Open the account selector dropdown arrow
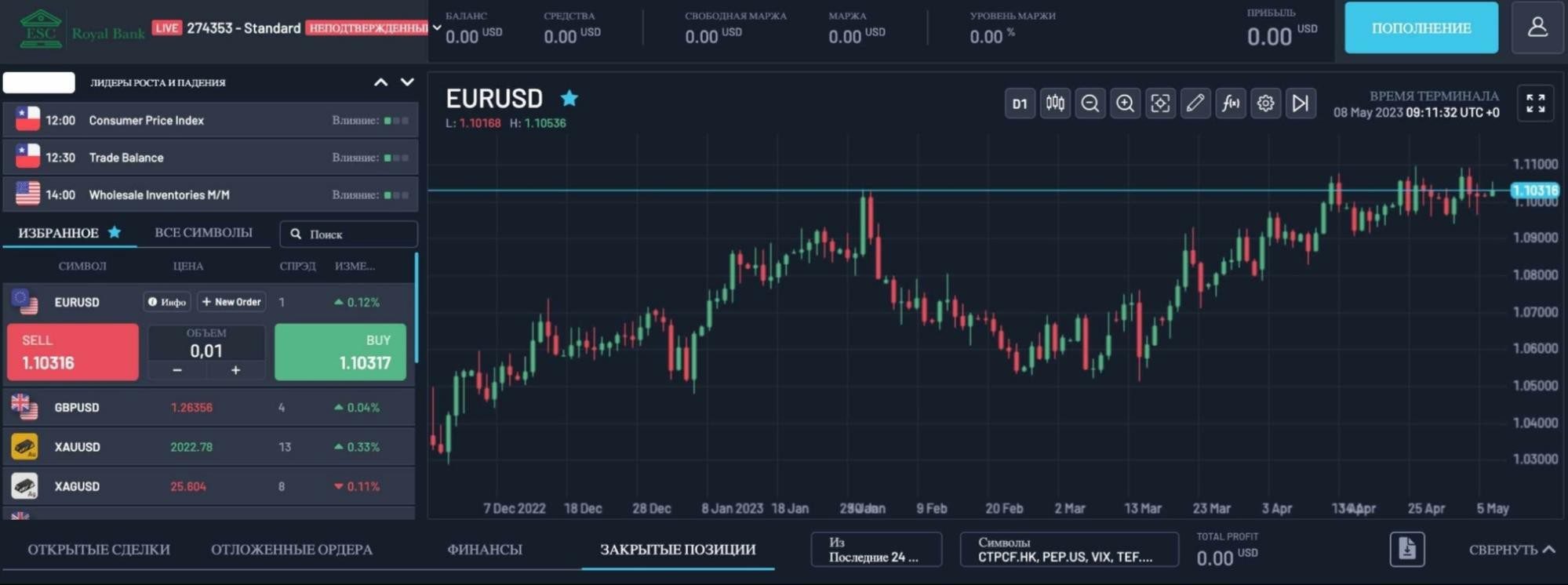 [x=437, y=28]
